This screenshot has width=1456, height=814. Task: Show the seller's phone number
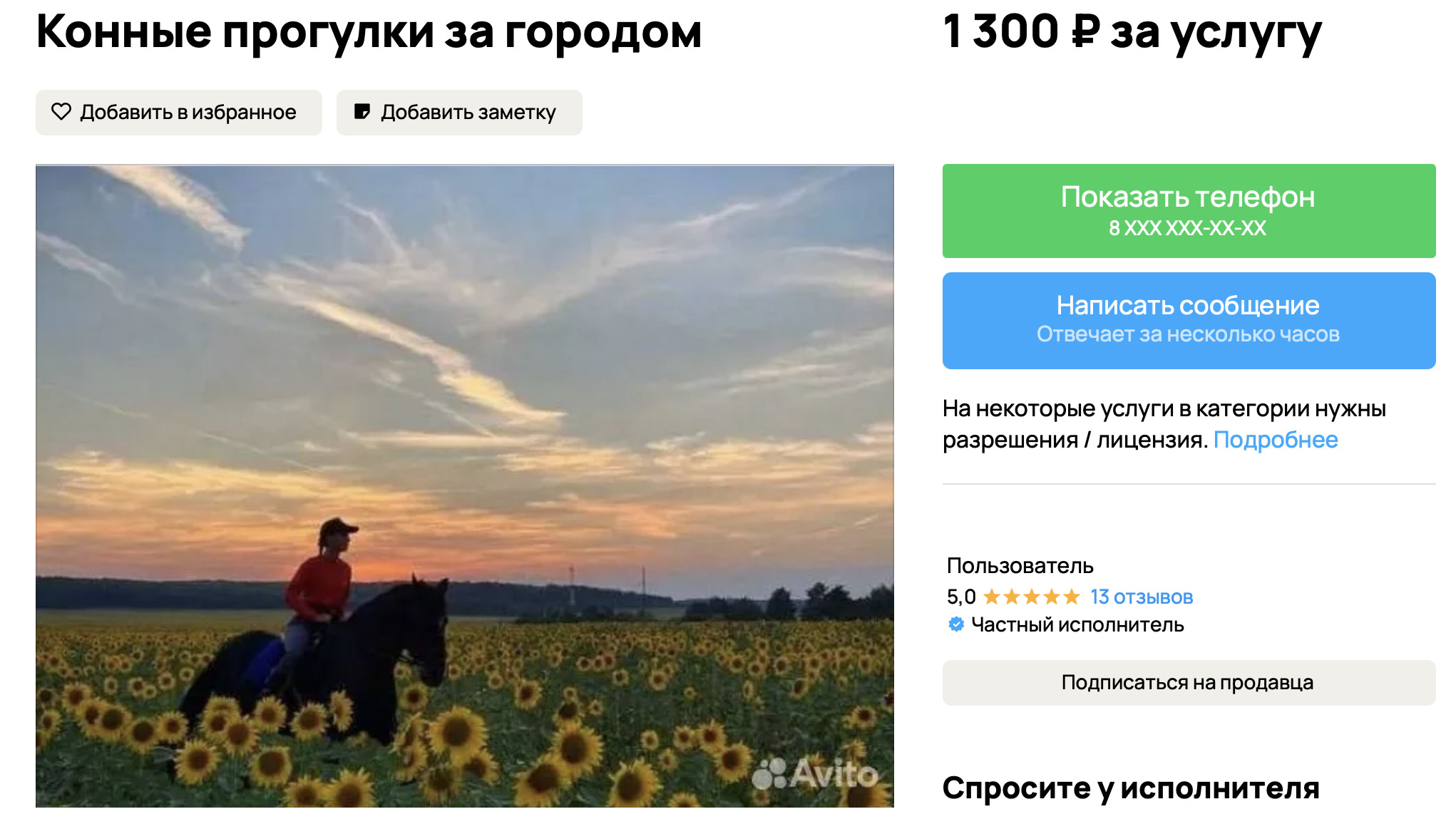pyautogui.click(x=1189, y=211)
